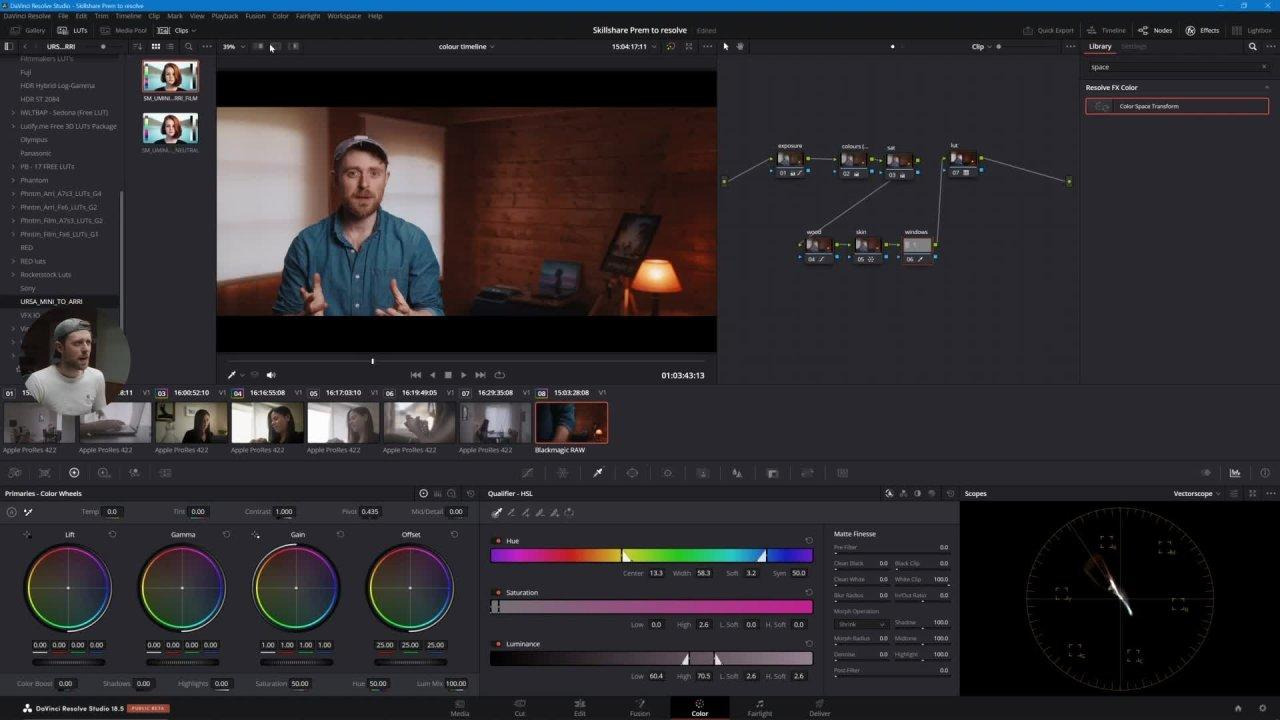Collapse the Resolve FX Color section
The image size is (1280, 720).
tap(1266, 88)
